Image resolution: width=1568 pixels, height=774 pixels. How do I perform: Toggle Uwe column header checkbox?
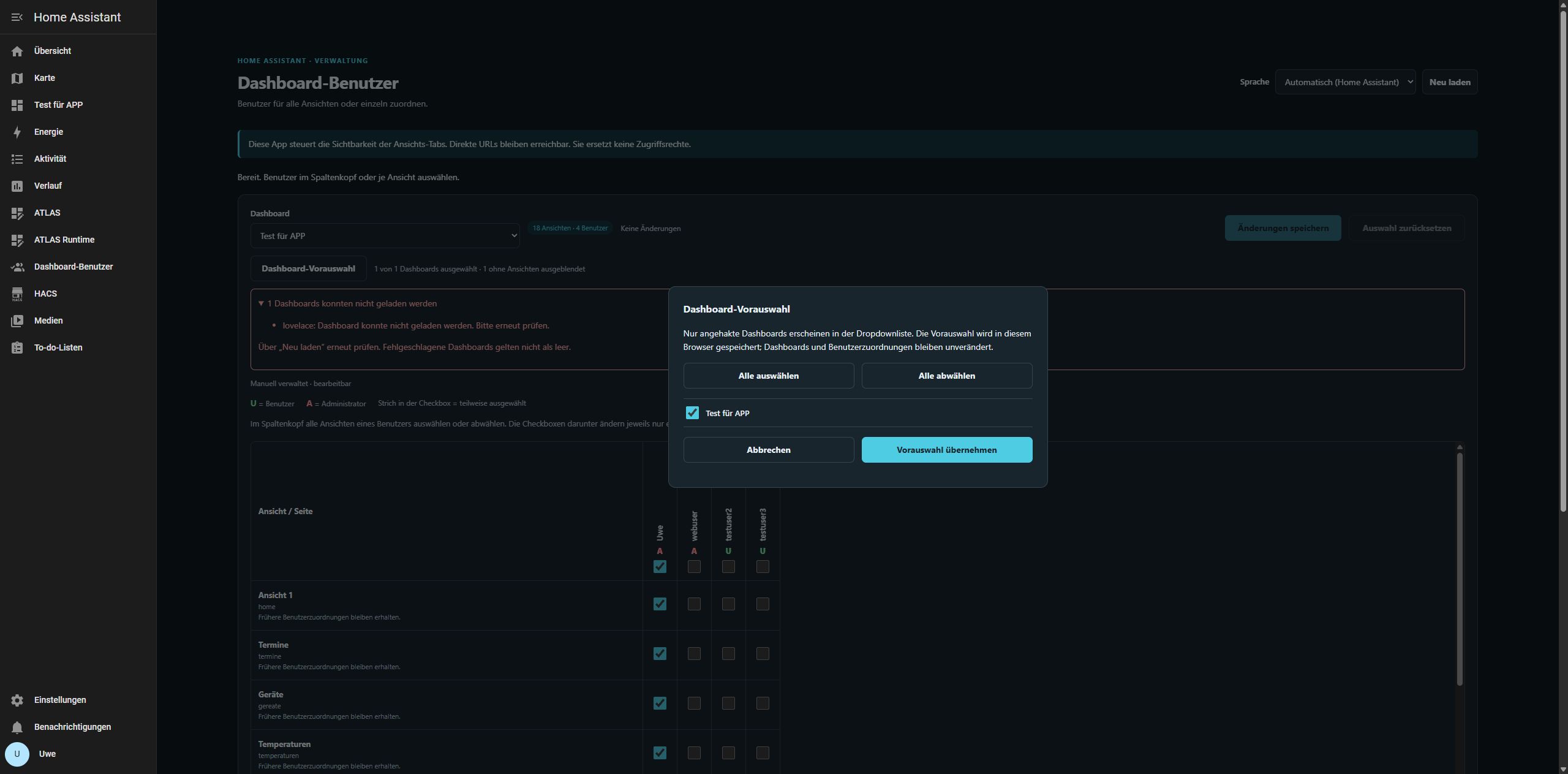click(x=660, y=567)
